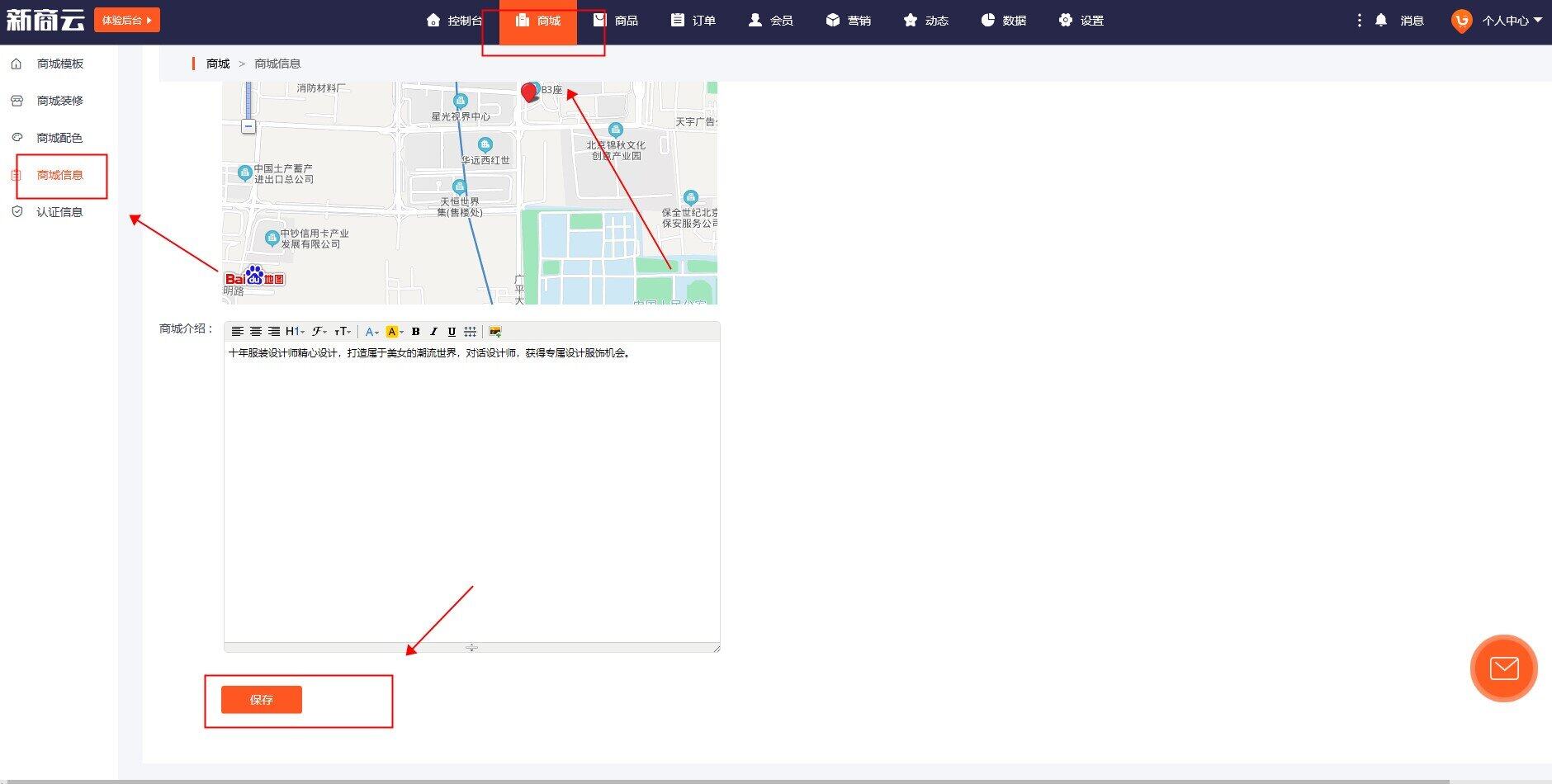Image resolution: width=1552 pixels, height=784 pixels.
Task: Click the map zoom level slider bar
Action: pos(248,100)
